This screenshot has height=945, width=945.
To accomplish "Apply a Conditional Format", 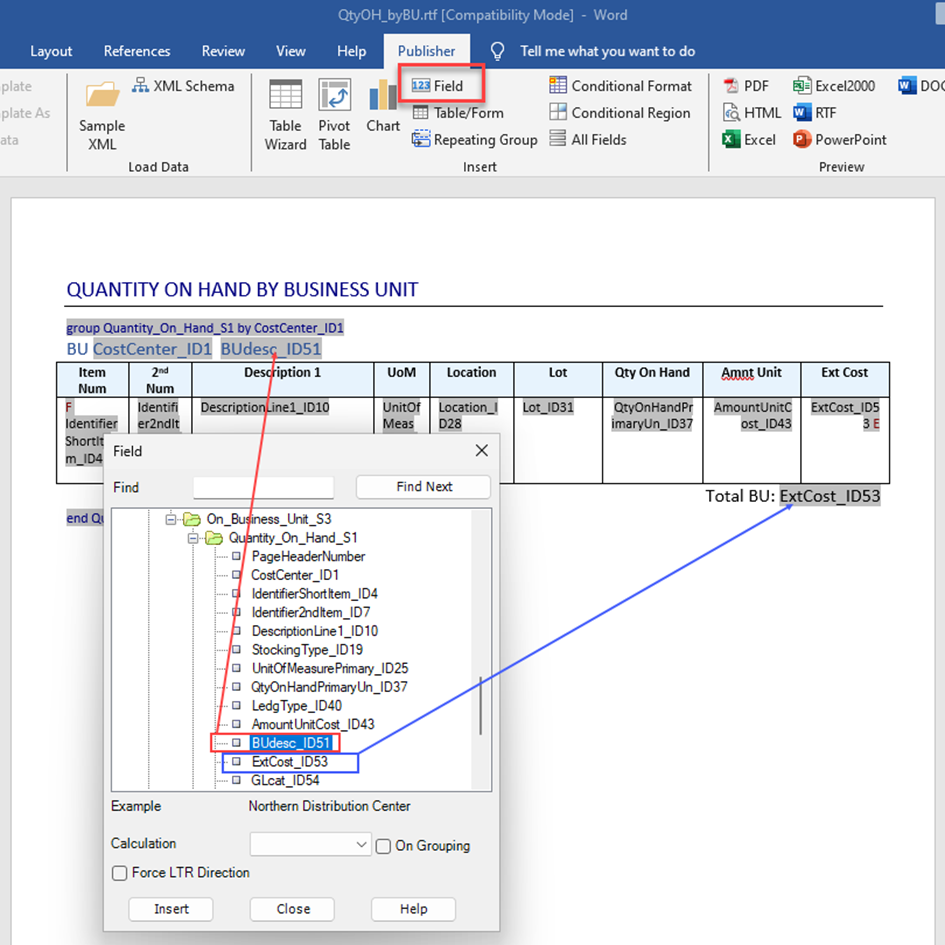I will point(620,86).
